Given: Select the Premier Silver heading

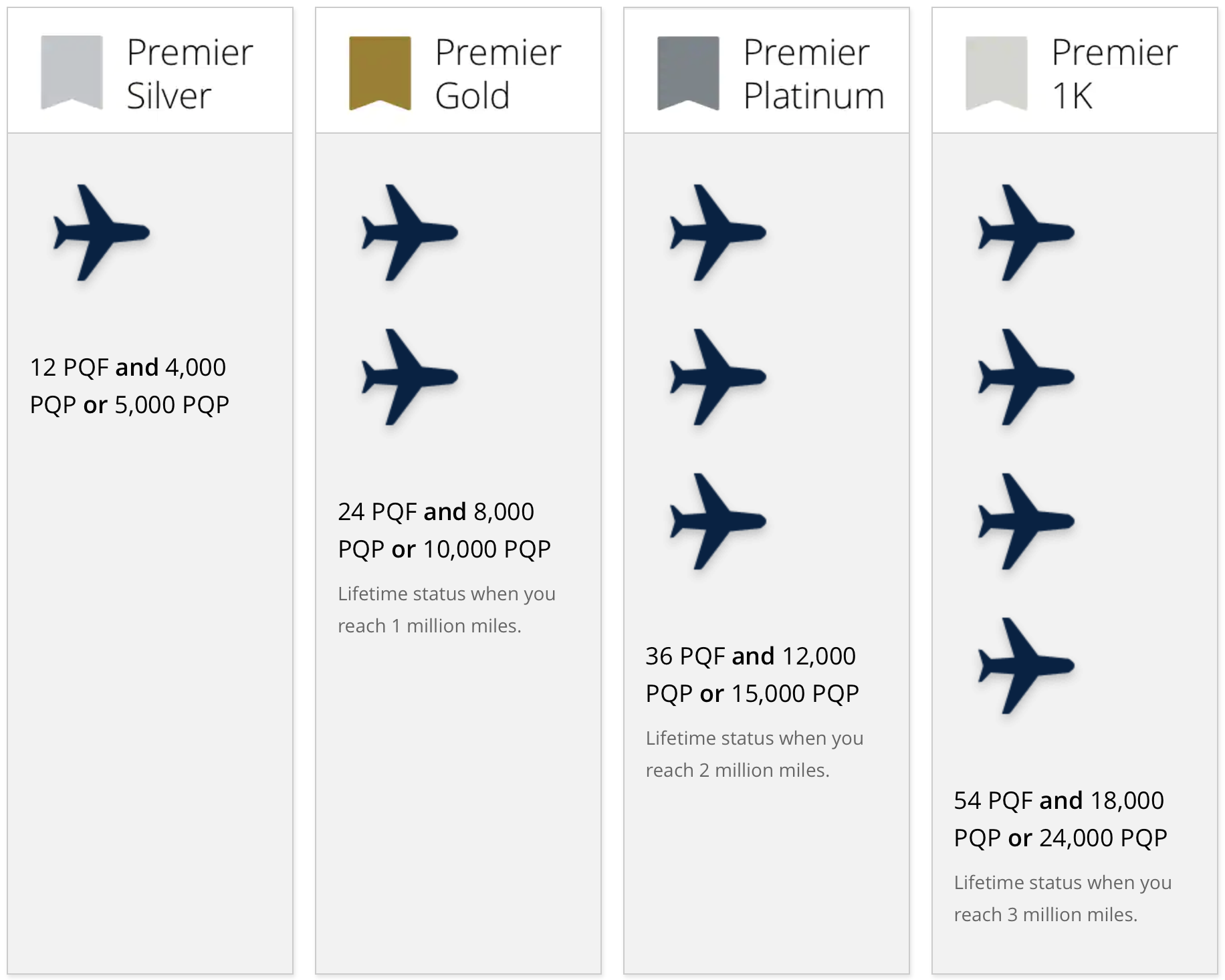Looking at the screenshot, I should tap(190, 74).
